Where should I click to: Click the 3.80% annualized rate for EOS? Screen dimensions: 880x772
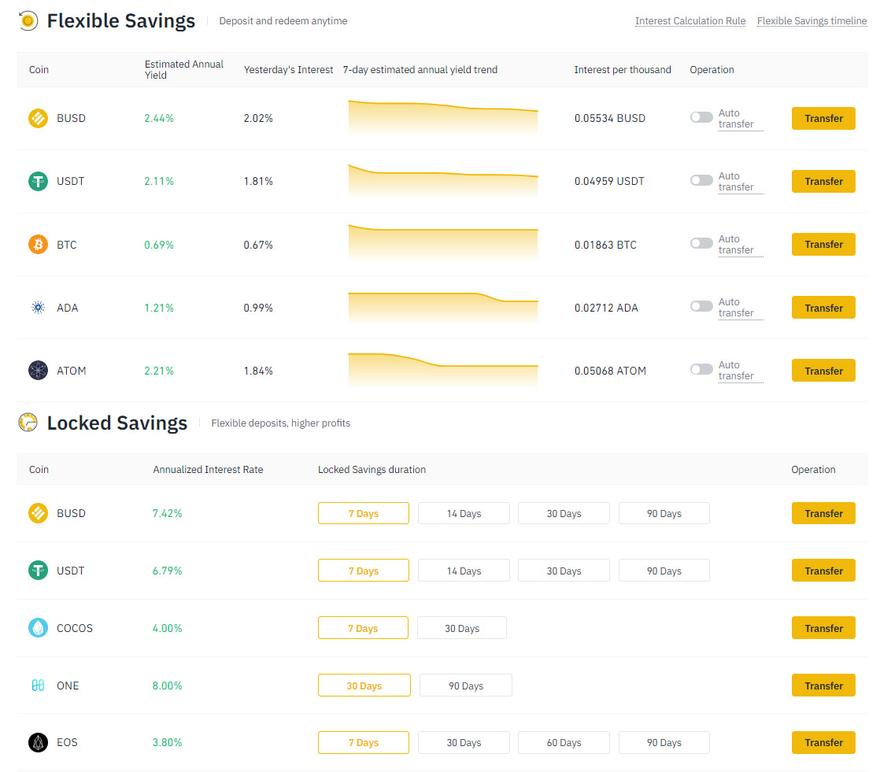167,742
